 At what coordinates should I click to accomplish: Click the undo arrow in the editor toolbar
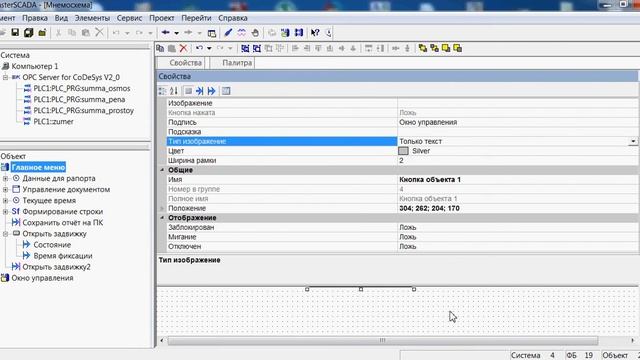click(199, 48)
